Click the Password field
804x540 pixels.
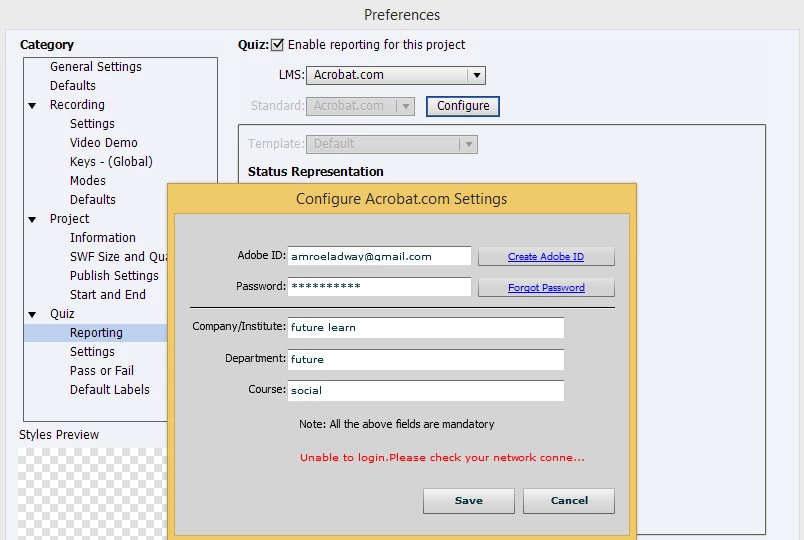click(379, 287)
